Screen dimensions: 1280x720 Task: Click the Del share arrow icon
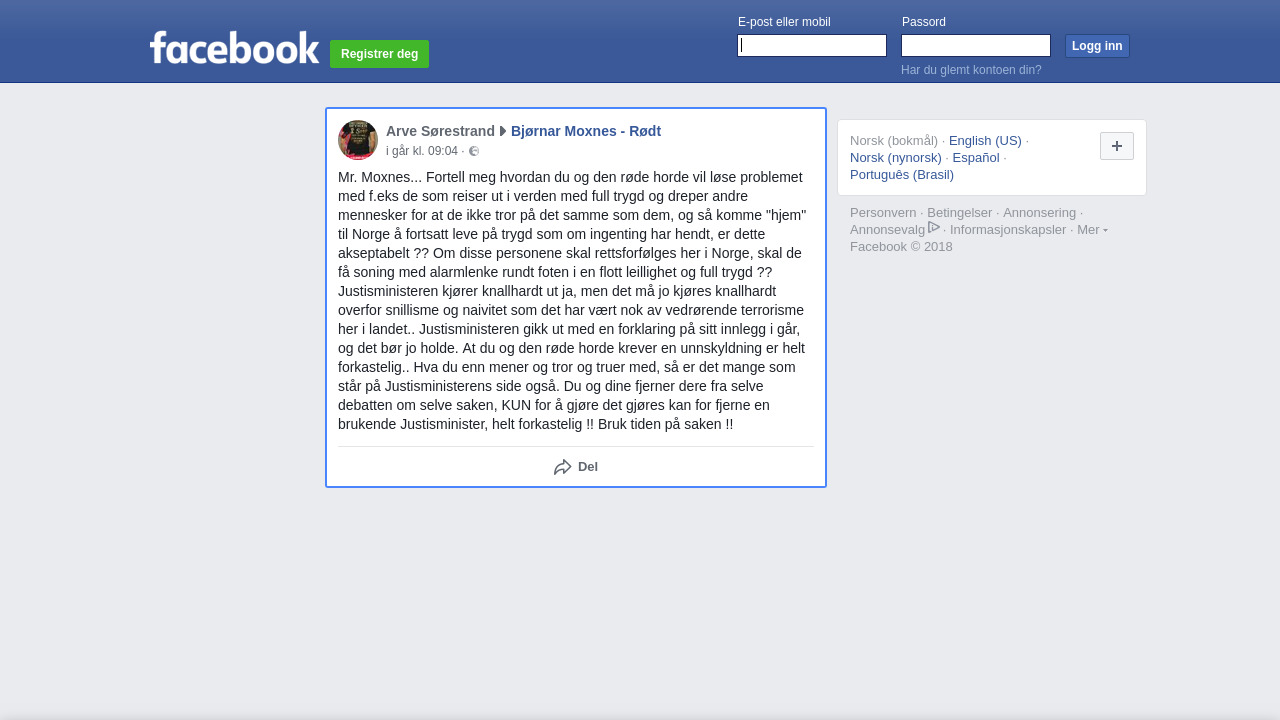click(563, 467)
